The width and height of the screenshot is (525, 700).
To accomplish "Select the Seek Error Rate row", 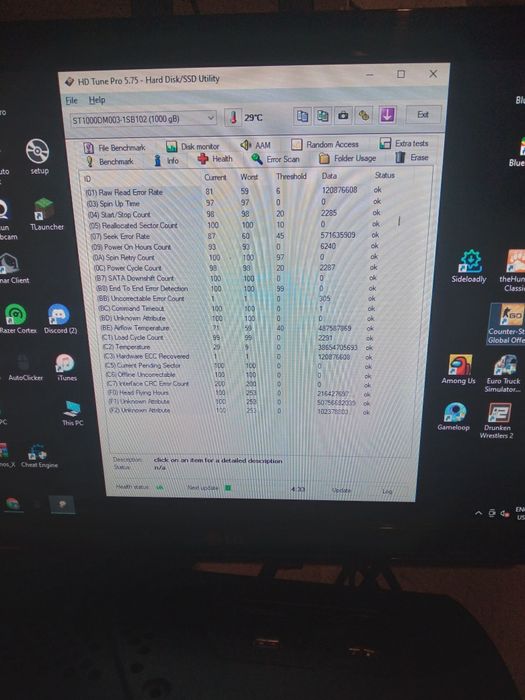I will (235, 236).
